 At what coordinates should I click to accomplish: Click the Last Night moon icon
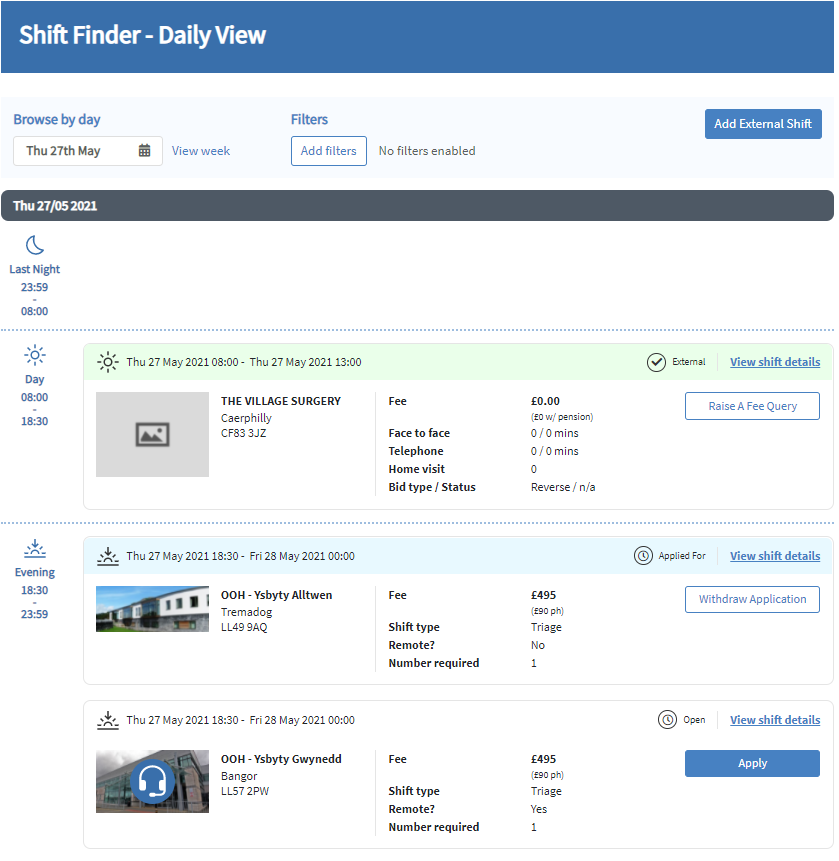click(x=35, y=245)
